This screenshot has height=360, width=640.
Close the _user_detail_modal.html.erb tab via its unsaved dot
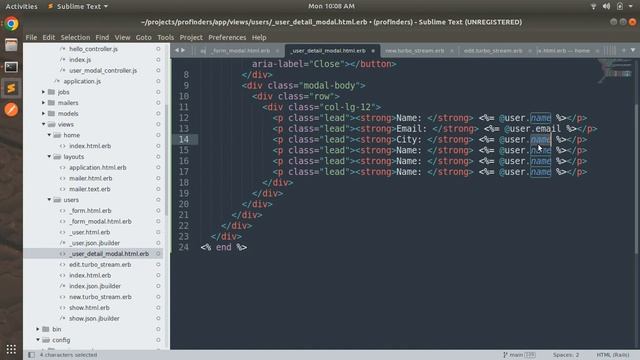point(373,51)
